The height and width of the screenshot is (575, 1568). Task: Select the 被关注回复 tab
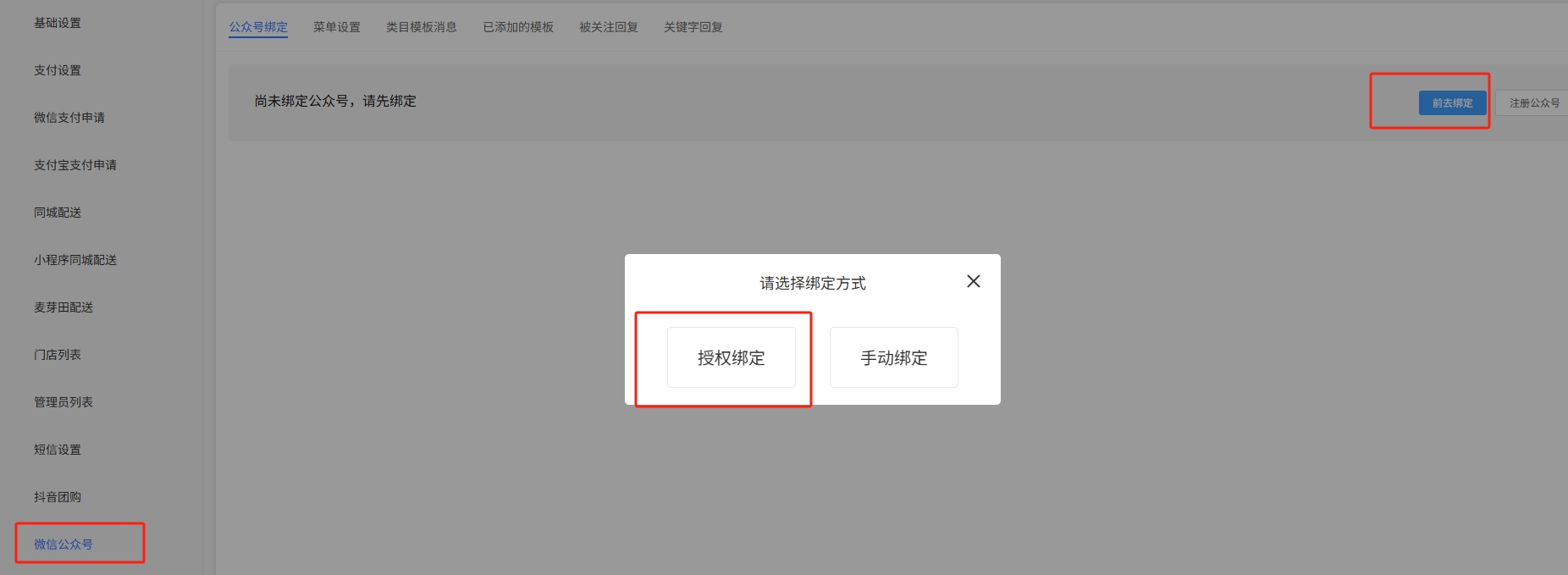609,27
